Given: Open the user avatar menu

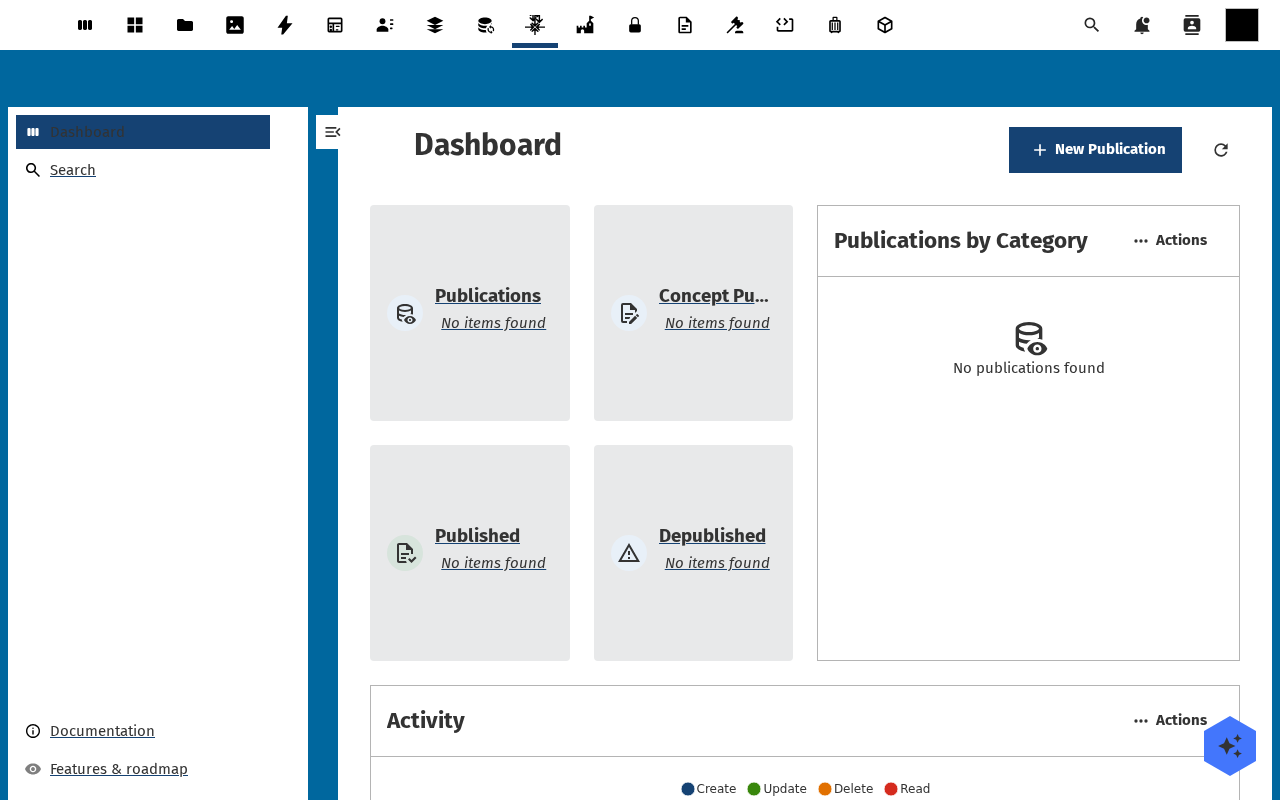Looking at the screenshot, I should click(x=1242, y=25).
